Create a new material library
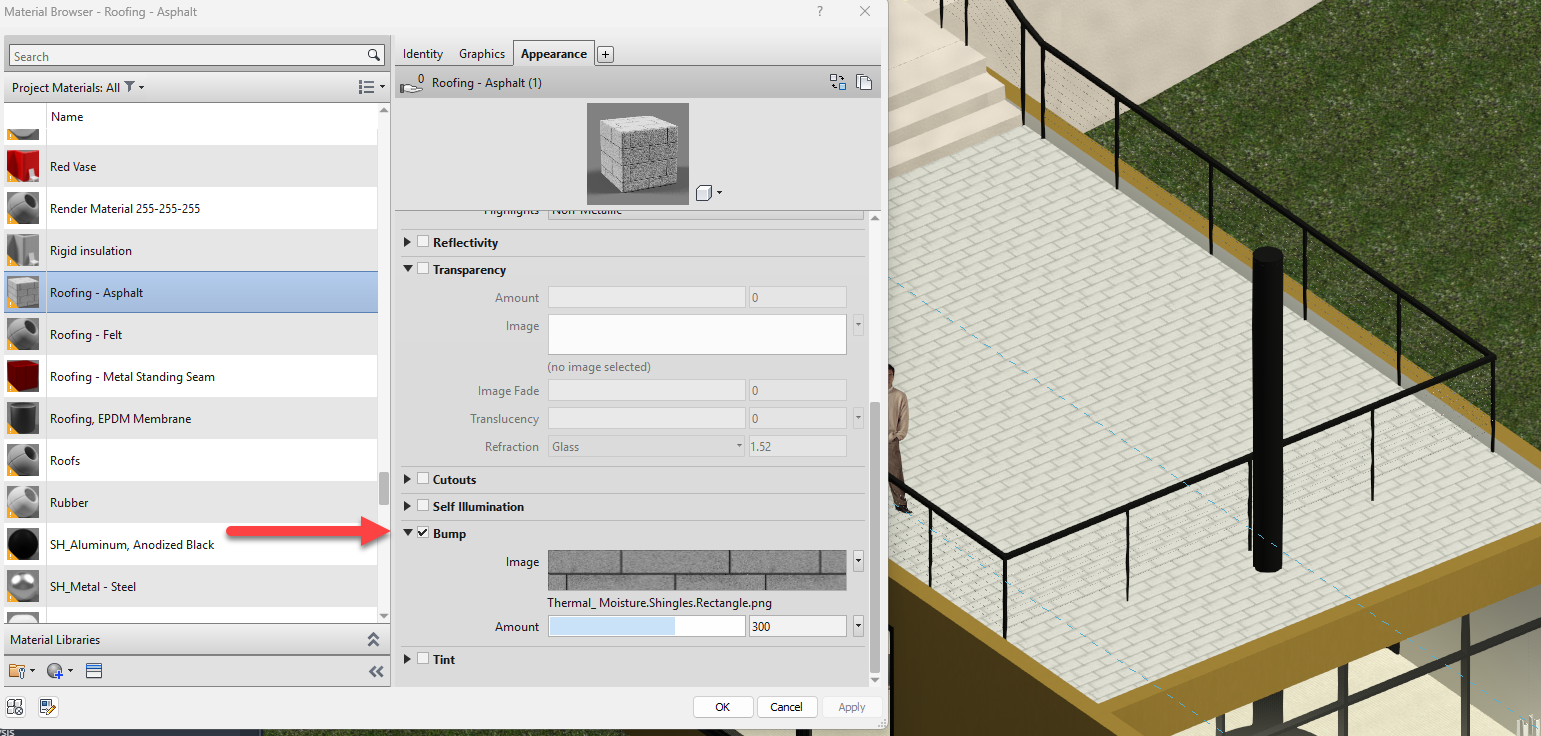This screenshot has height=736, width=1541. (55, 671)
